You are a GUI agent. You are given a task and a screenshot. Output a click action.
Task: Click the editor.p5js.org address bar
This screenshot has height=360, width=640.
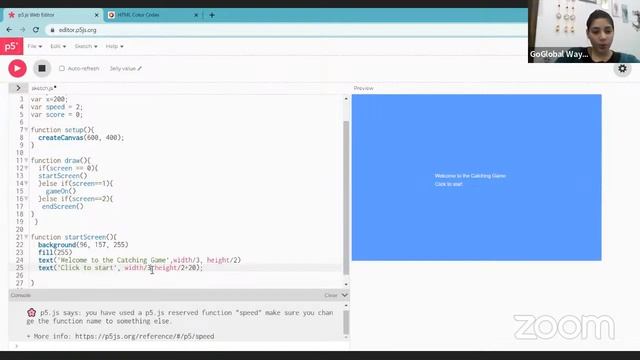click(x=286, y=30)
